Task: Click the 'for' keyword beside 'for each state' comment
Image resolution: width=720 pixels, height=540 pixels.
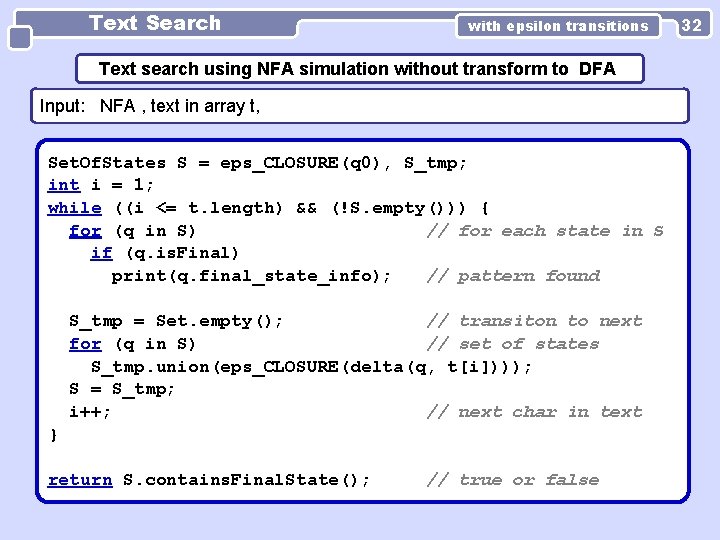Action: click(85, 231)
